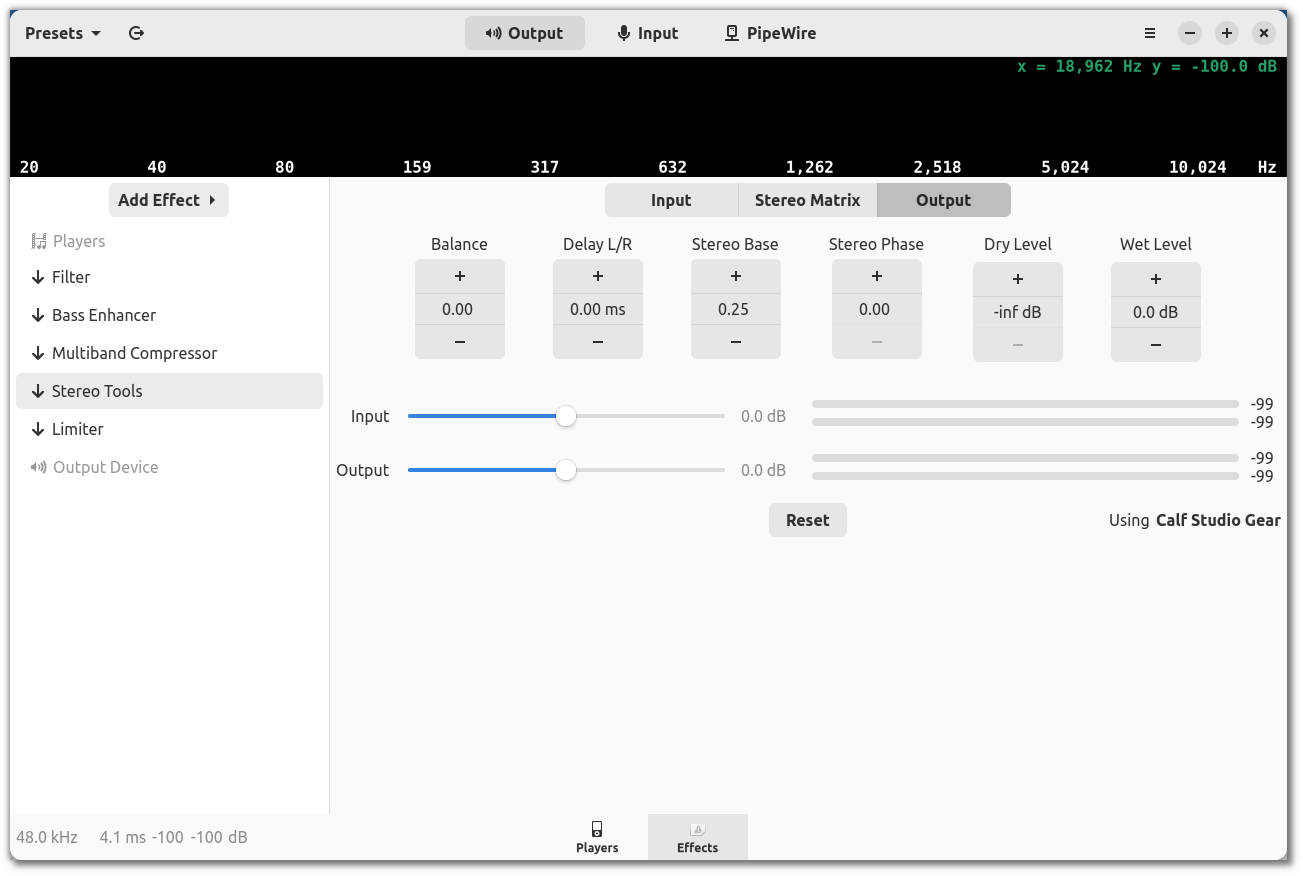The height and width of the screenshot is (876, 1303).
Task: Select the Stereo Matrix toggle section
Action: tap(807, 200)
